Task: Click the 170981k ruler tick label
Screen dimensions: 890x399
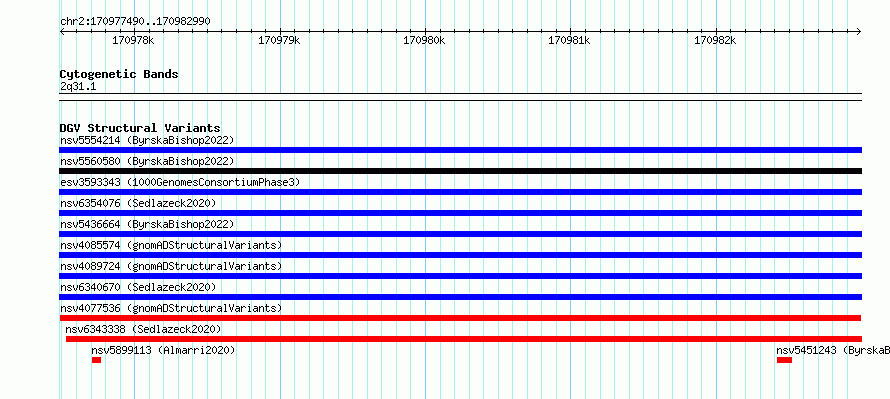Action: click(569, 40)
